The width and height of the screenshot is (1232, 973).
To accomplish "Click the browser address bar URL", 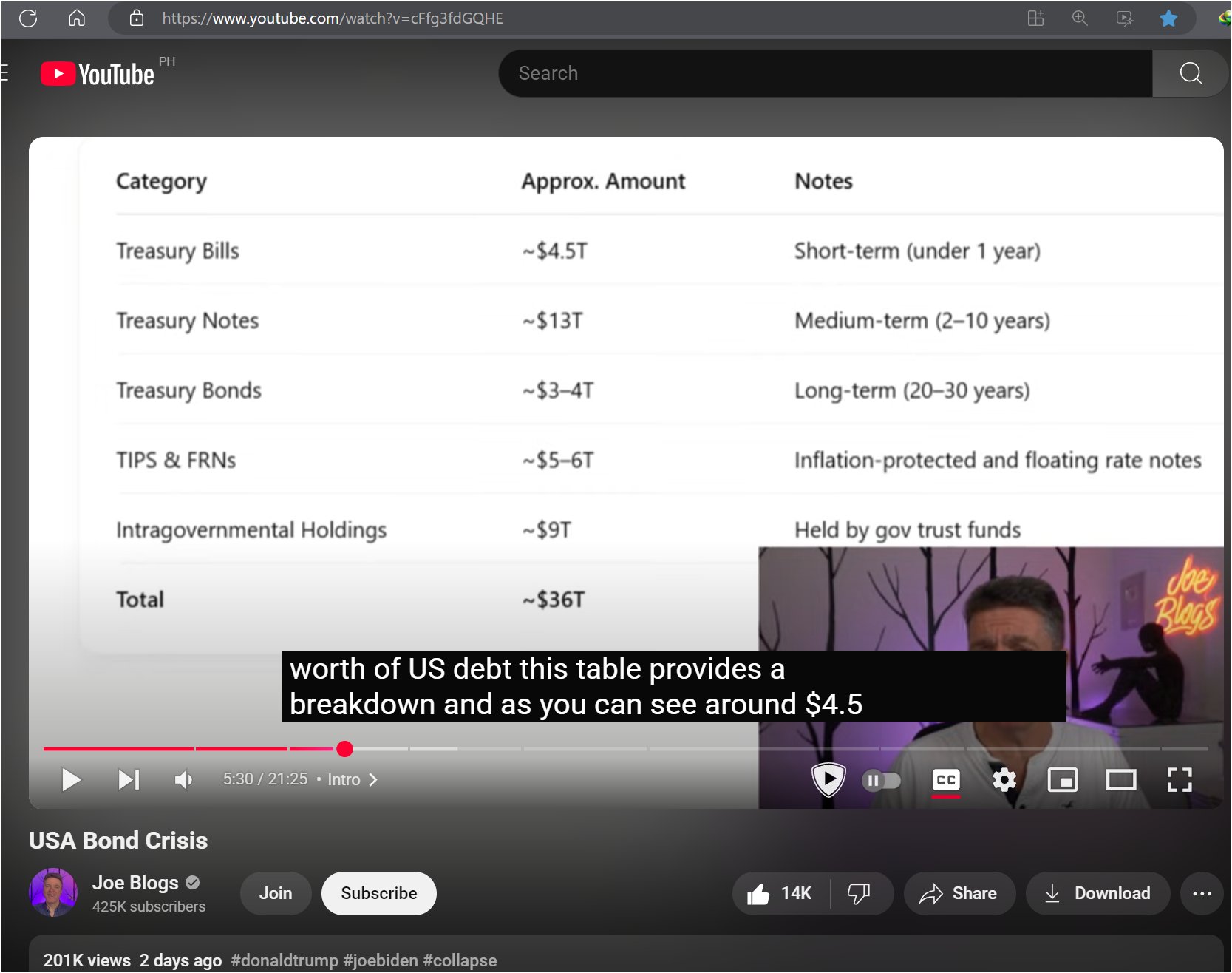I will click(333, 18).
